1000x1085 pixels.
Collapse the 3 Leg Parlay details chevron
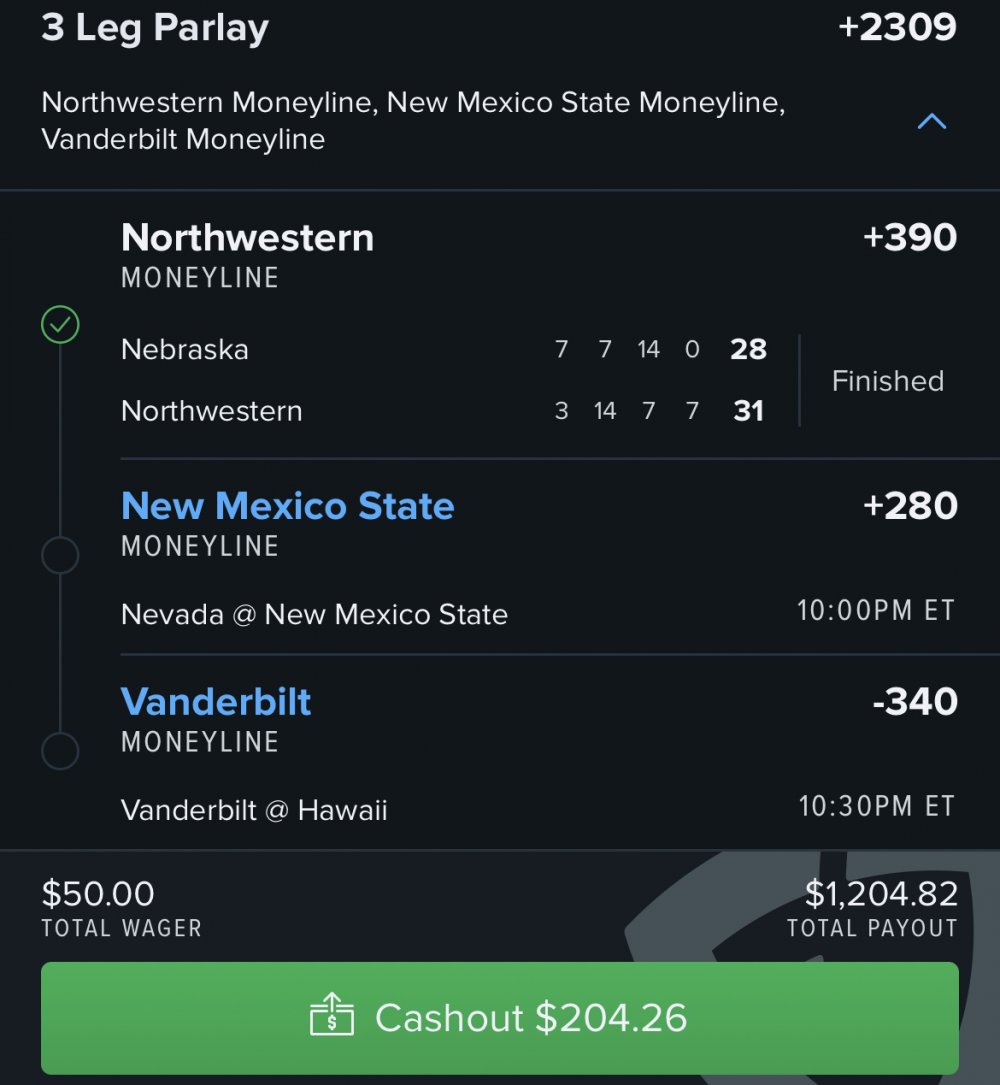click(x=931, y=122)
